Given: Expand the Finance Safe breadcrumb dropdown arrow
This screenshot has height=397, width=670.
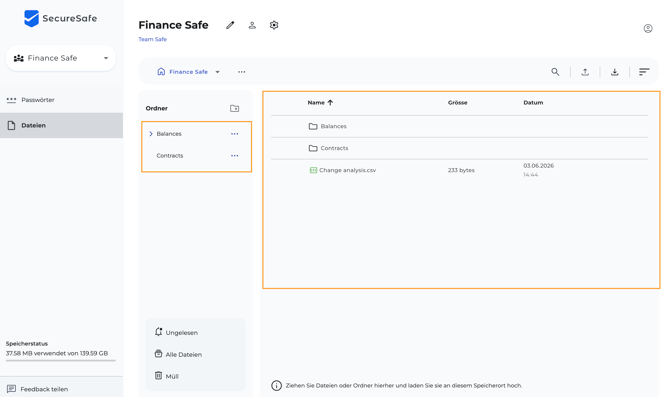Looking at the screenshot, I should tap(217, 72).
